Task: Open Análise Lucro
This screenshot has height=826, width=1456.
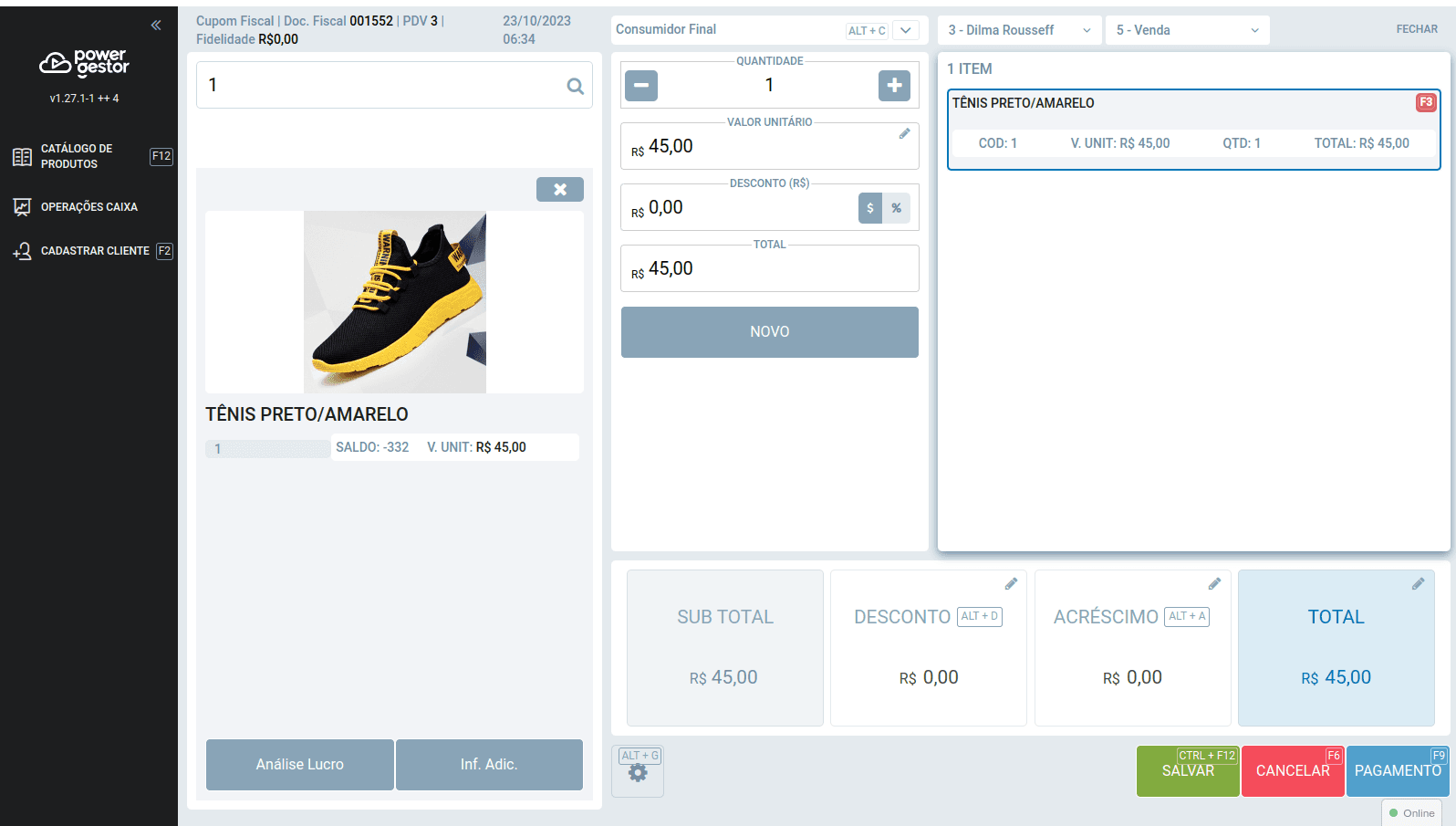Action: point(300,765)
